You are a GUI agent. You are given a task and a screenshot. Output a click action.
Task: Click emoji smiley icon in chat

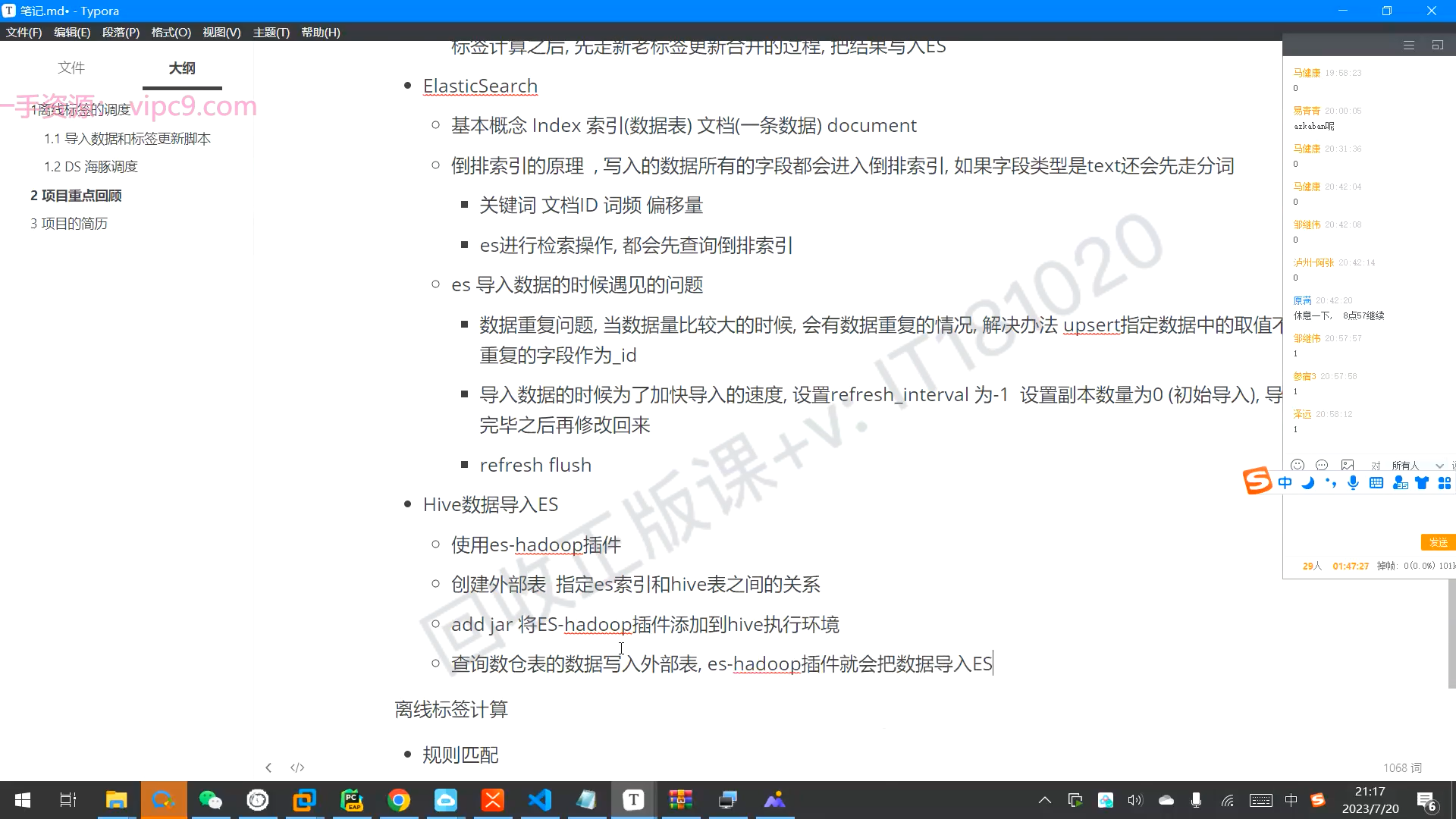click(x=1298, y=465)
